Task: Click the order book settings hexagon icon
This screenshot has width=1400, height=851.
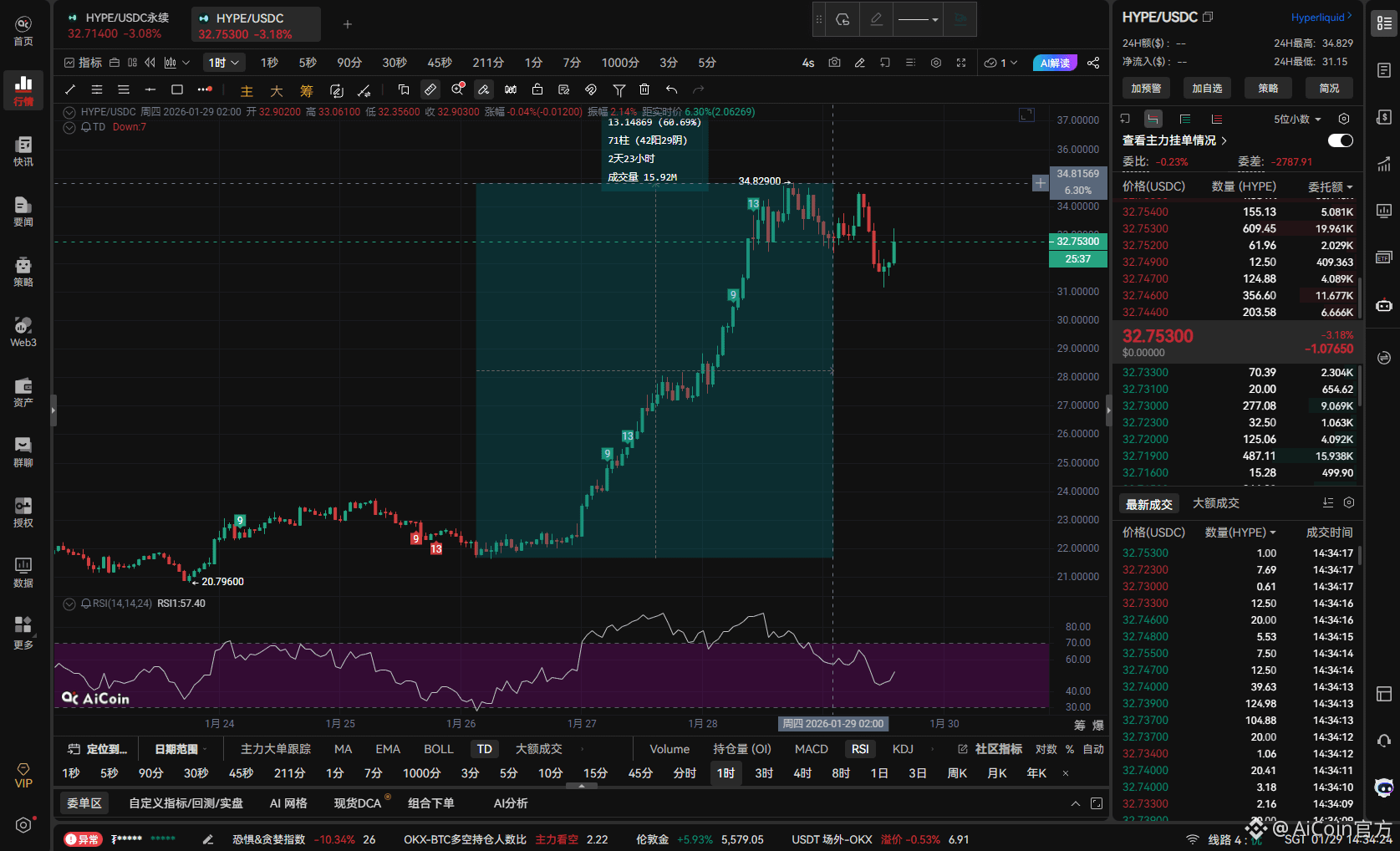Action: 1344,119
